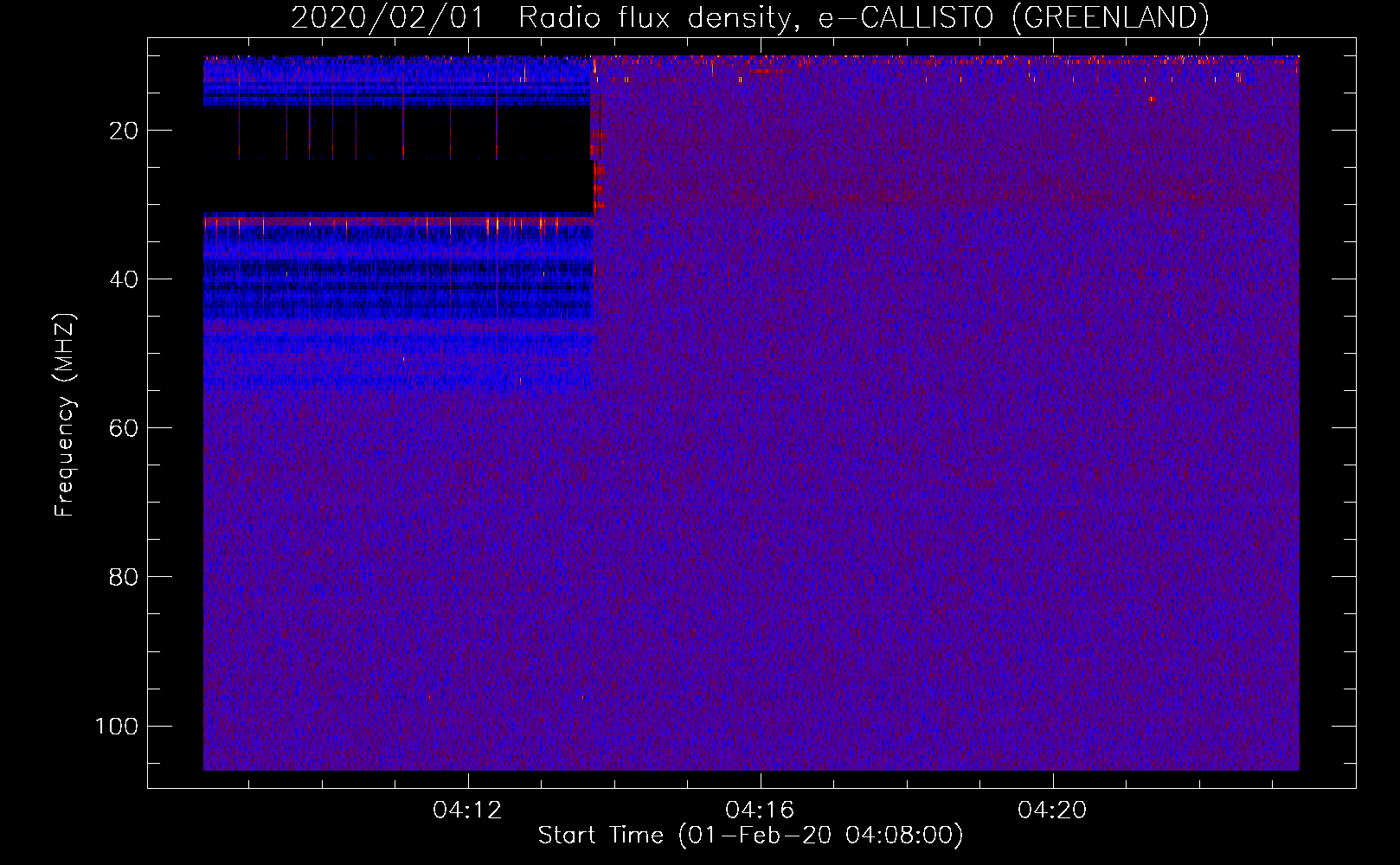Click the plot title 'Radio flux density, e-CALLISTO (GREENLAND)'
Screen dimensions: 1400x865
tap(864, 18)
